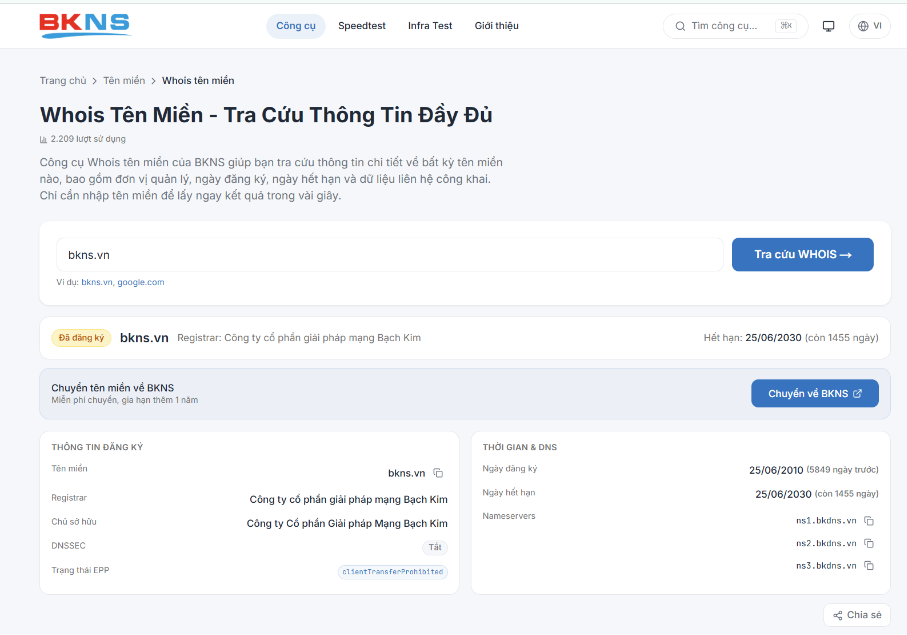
Task: Copy nameserver ns1.bkdns.vn
Action: coord(869,520)
